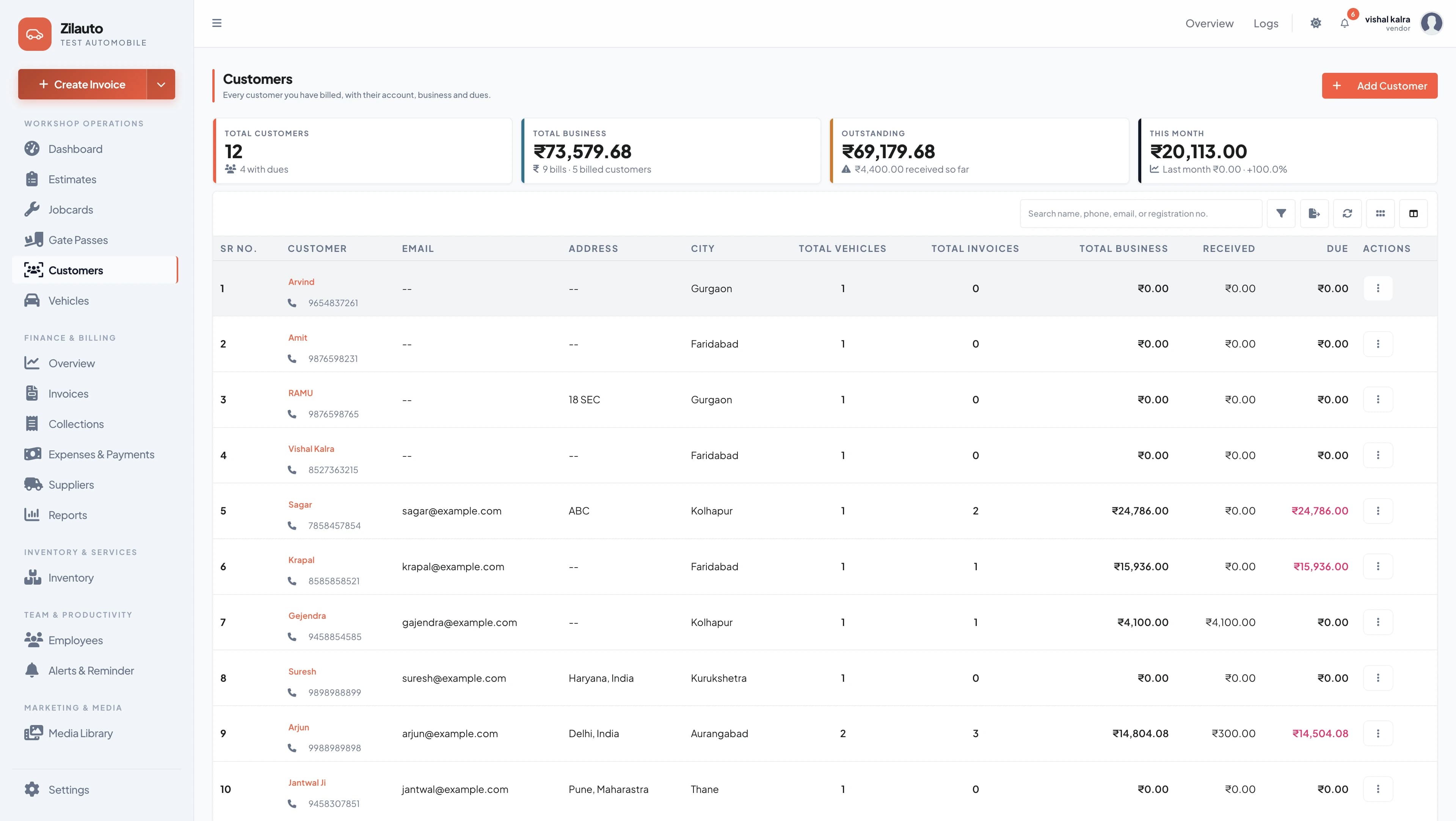Open actions menu for Amit row

1378,344
